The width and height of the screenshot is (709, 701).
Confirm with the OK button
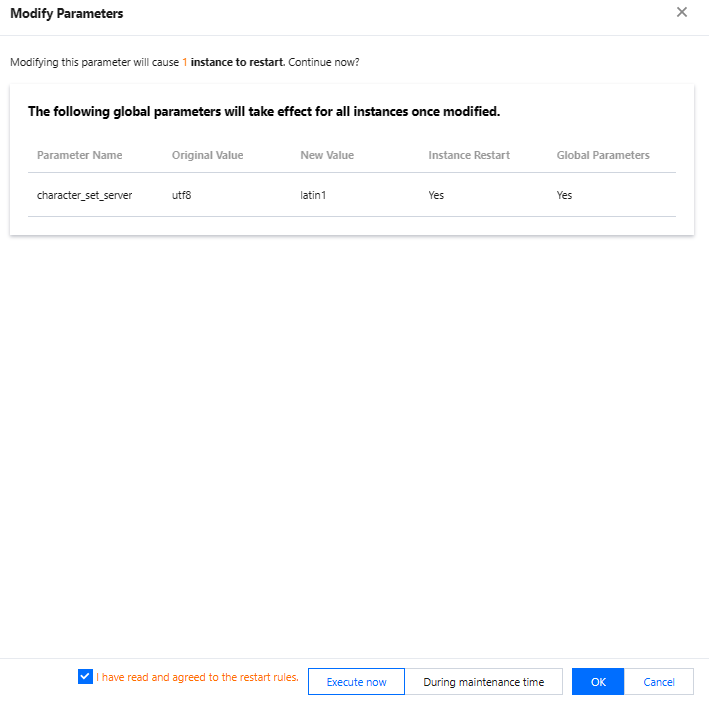[x=598, y=682]
